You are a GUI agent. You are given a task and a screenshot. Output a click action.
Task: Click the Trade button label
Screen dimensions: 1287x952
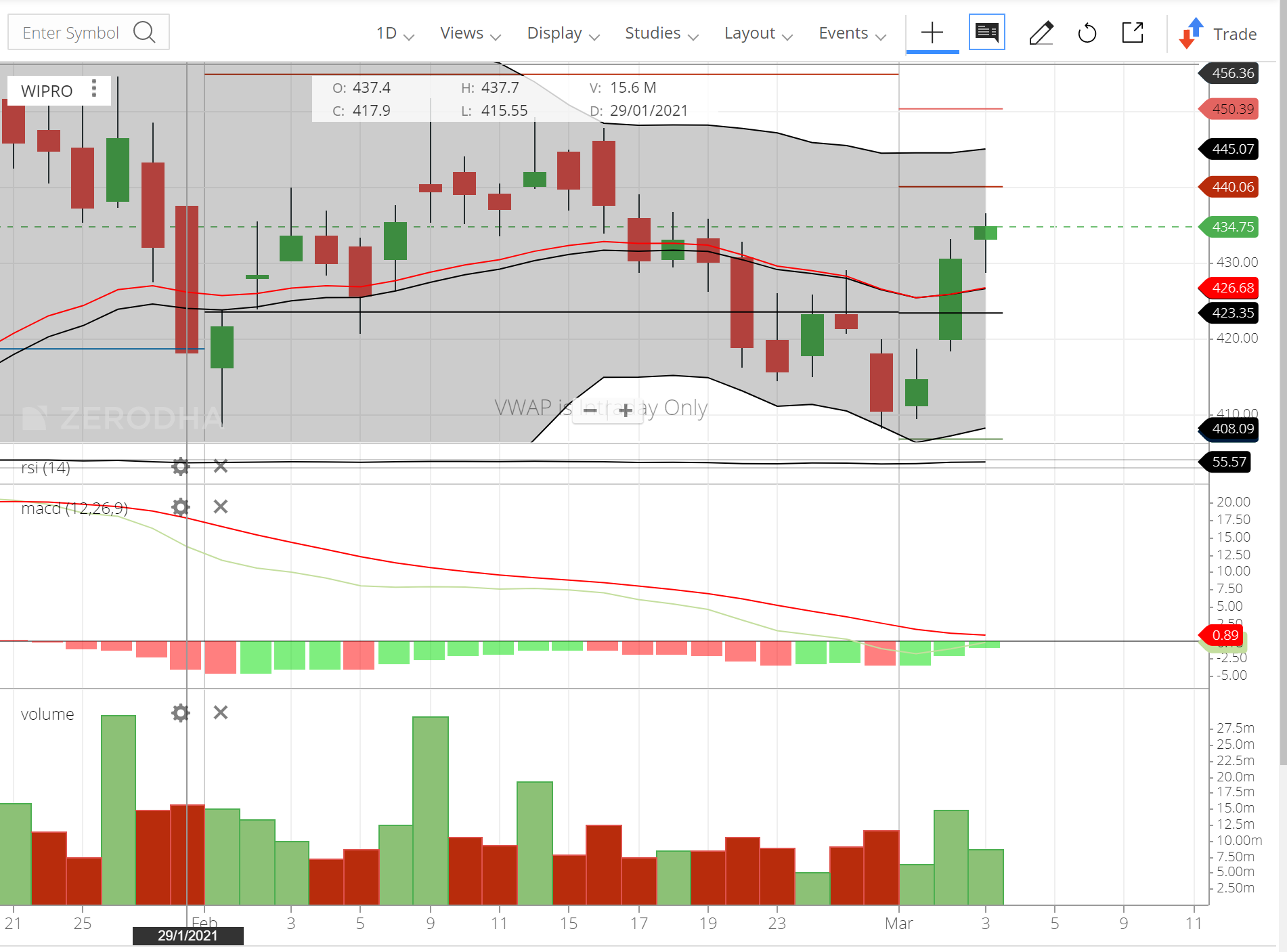[x=1235, y=34]
